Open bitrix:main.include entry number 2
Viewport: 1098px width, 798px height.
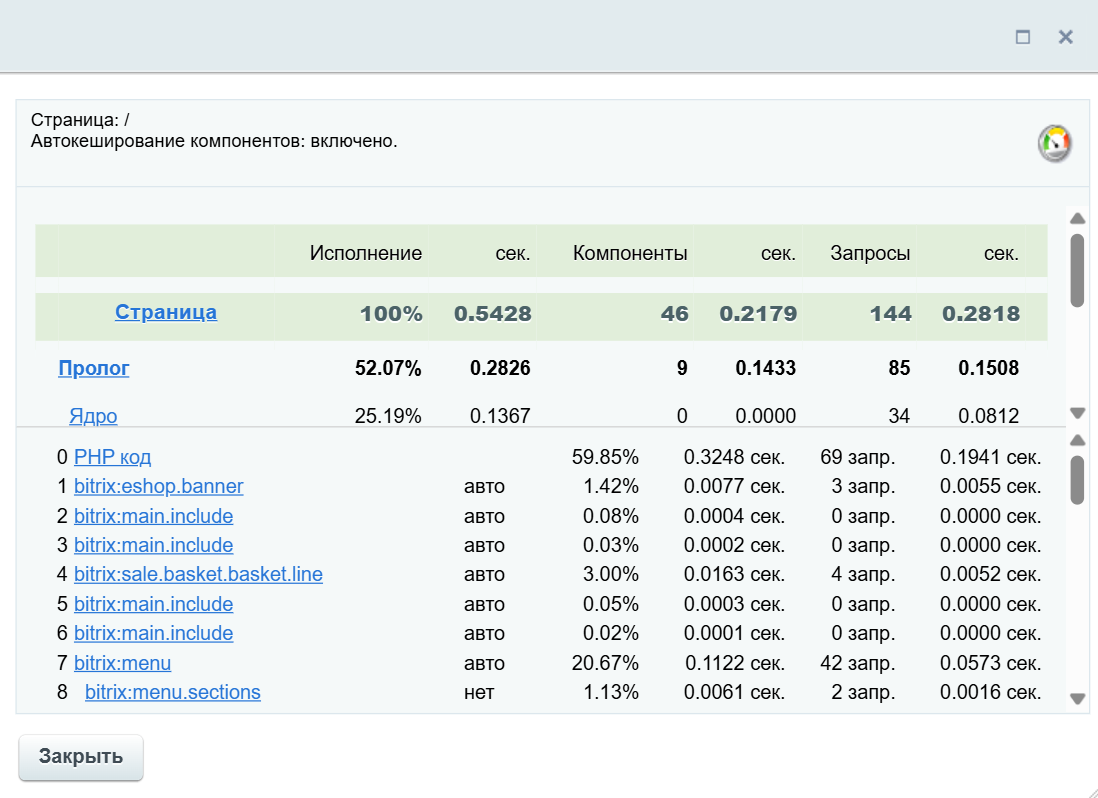(153, 516)
